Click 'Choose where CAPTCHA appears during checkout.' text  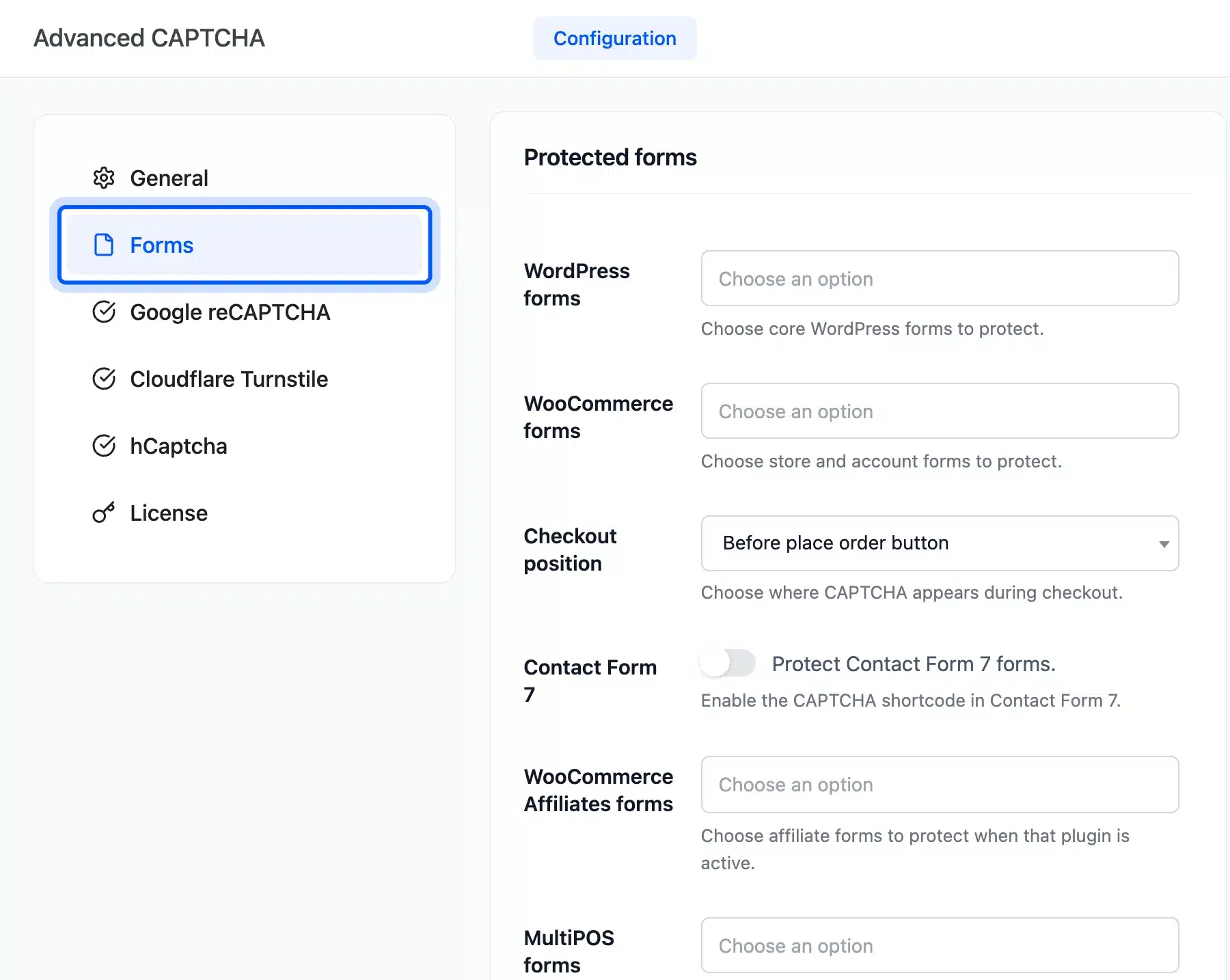pyautogui.click(x=912, y=593)
